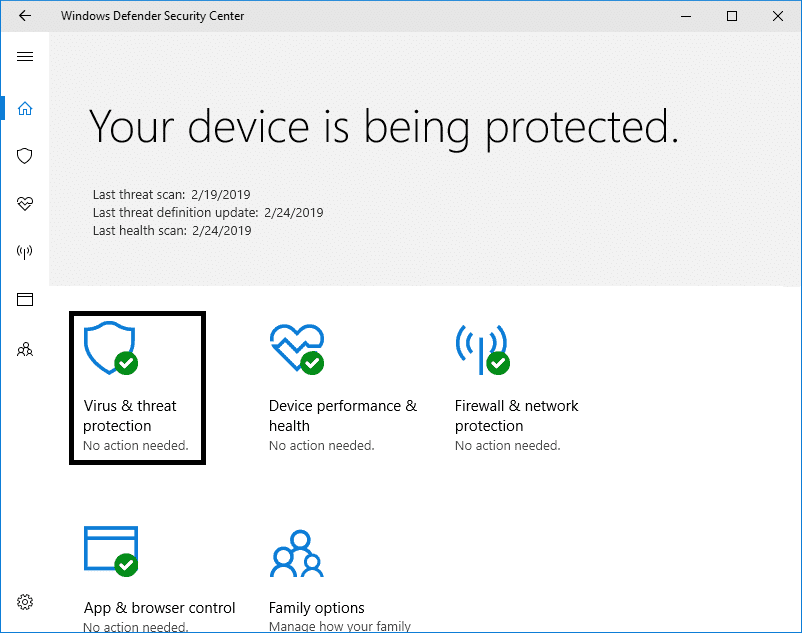
Task: Click the Firewall & network protection label
Action: (516, 416)
